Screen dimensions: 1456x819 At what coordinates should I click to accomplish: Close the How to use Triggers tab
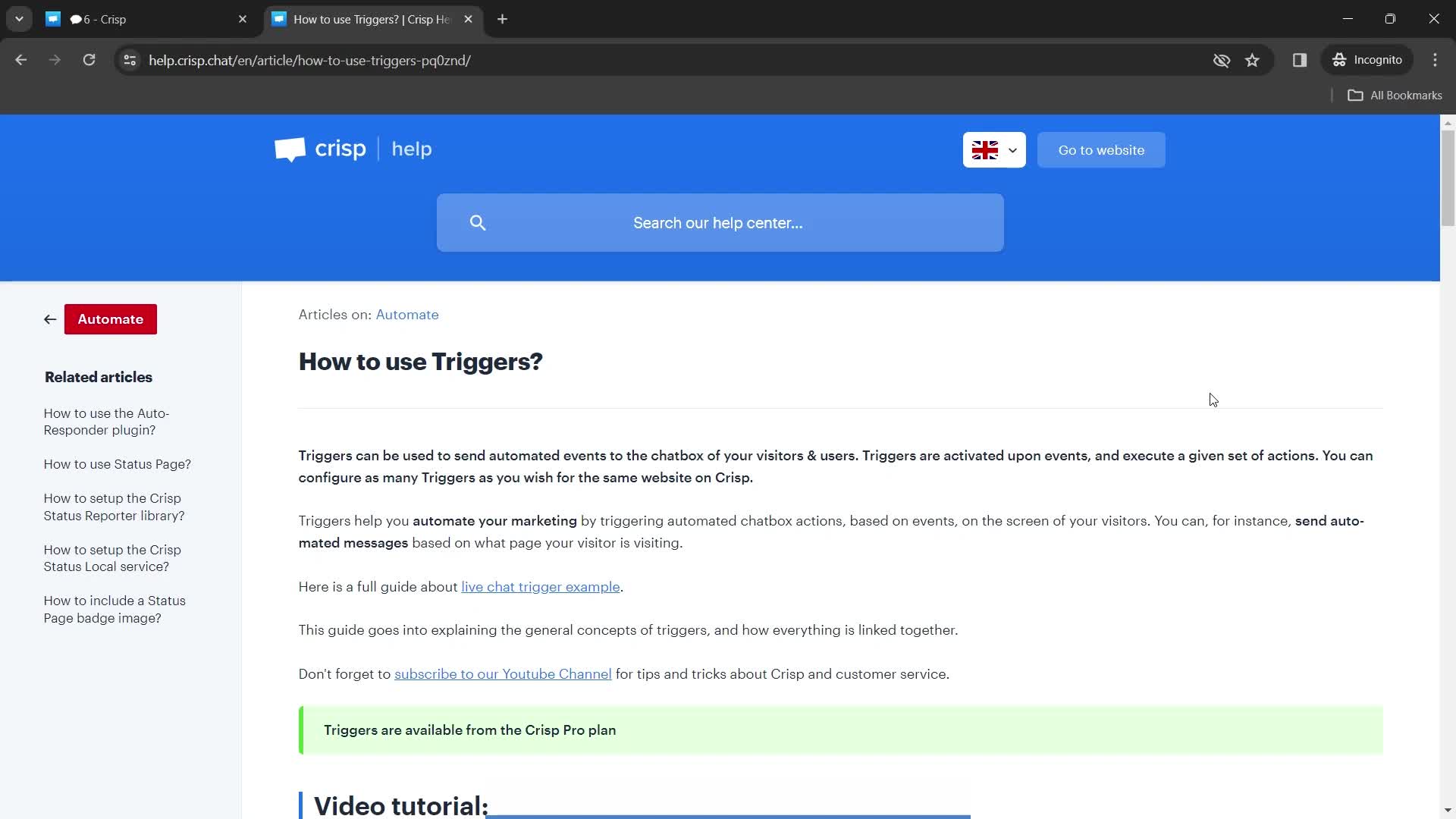468,20
